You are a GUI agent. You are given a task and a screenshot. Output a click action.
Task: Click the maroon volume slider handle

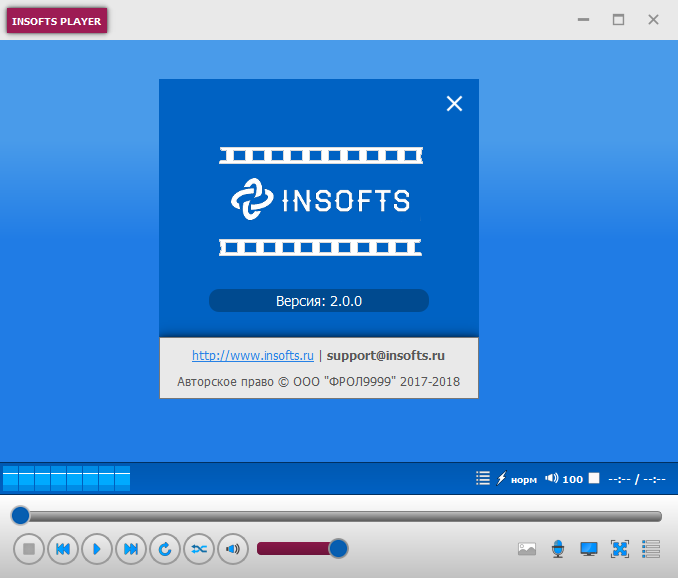[x=338, y=549]
